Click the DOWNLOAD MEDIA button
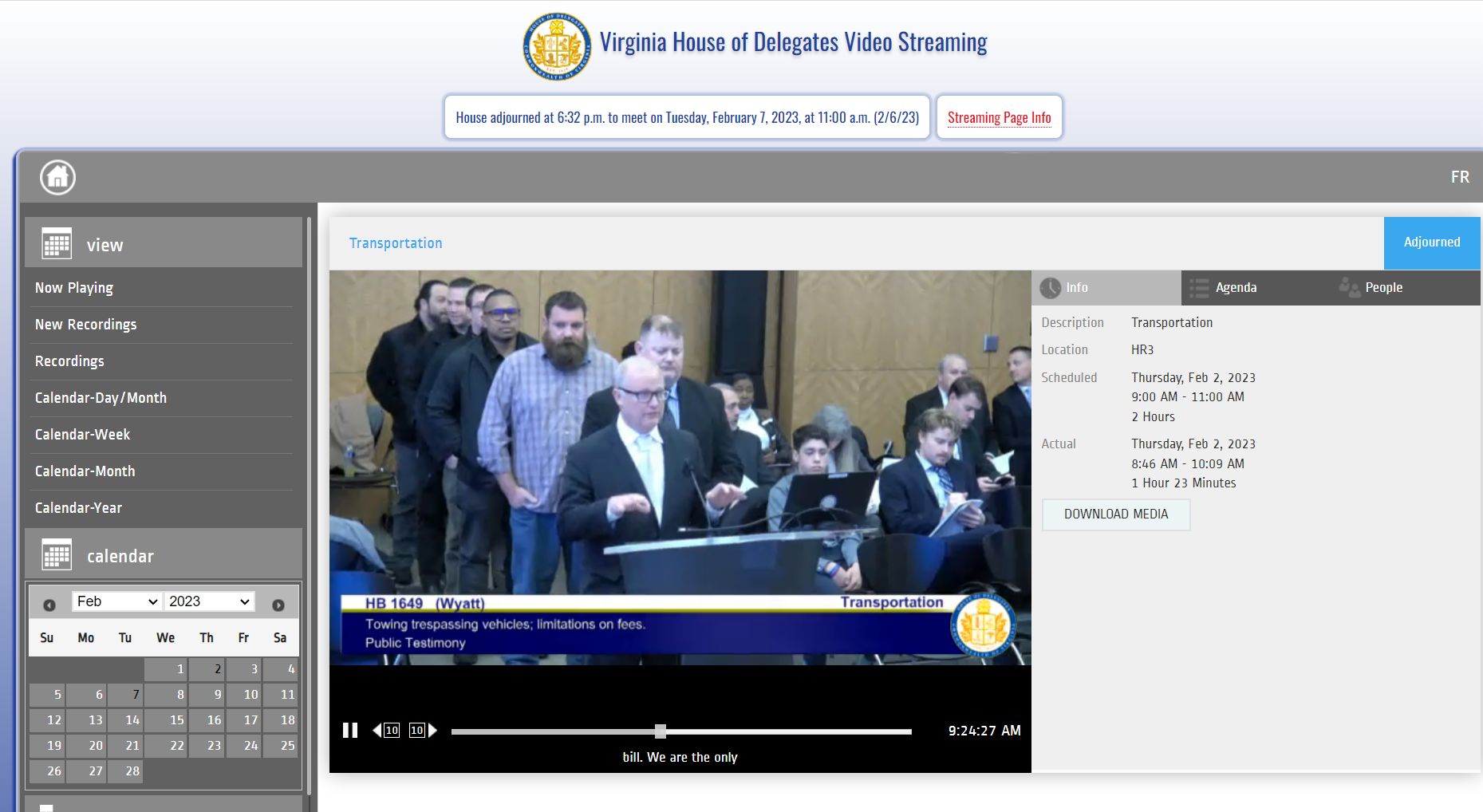This screenshot has height=812, width=1483. click(x=1116, y=514)
